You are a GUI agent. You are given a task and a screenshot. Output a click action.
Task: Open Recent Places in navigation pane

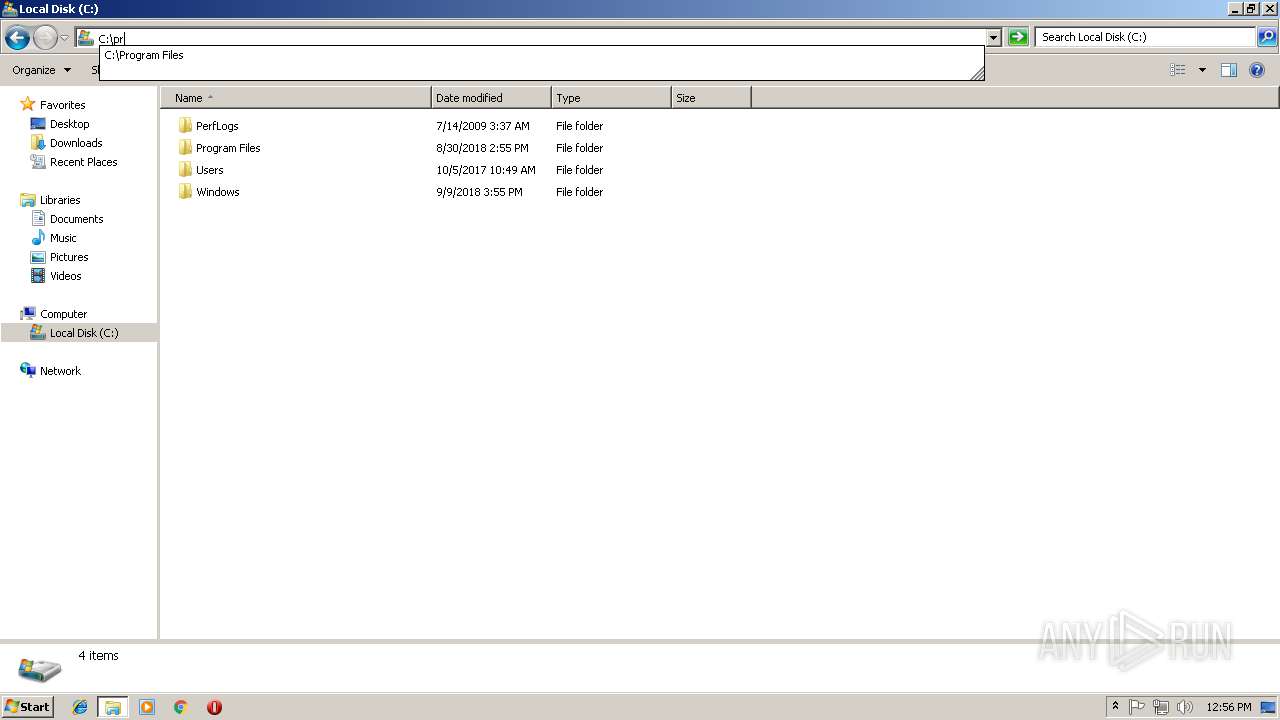pos(83,162)
